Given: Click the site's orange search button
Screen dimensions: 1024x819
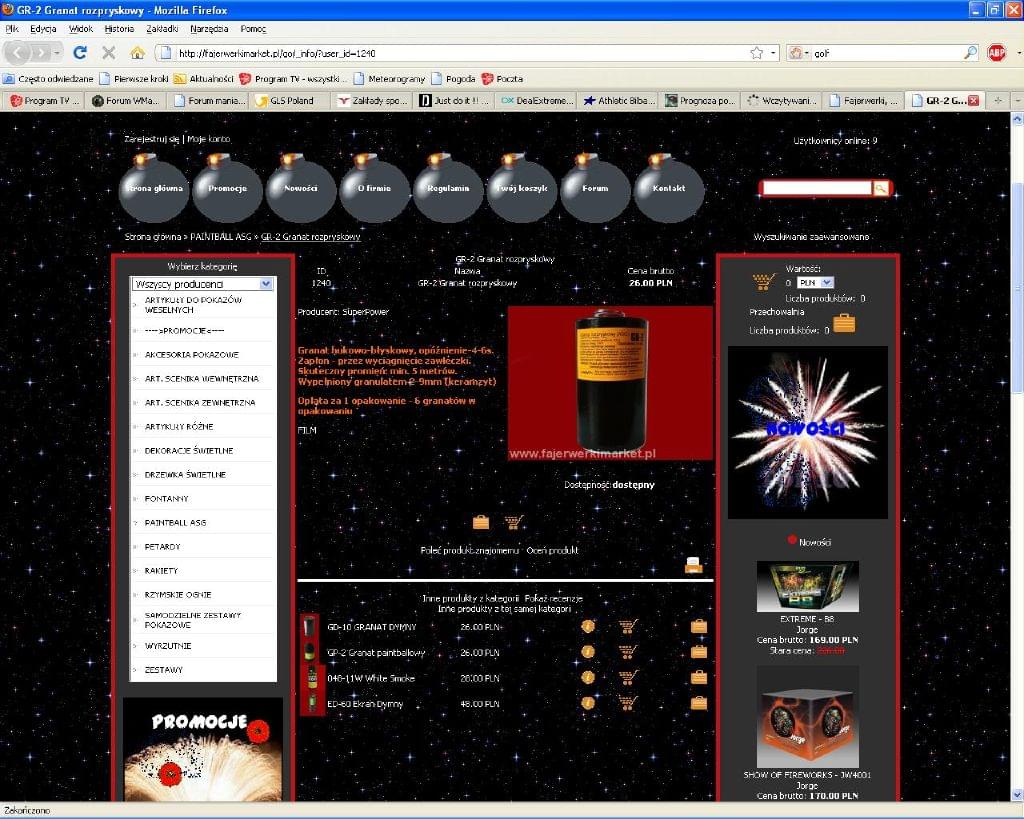Looking at the screenshot, I should coord(881,189).
